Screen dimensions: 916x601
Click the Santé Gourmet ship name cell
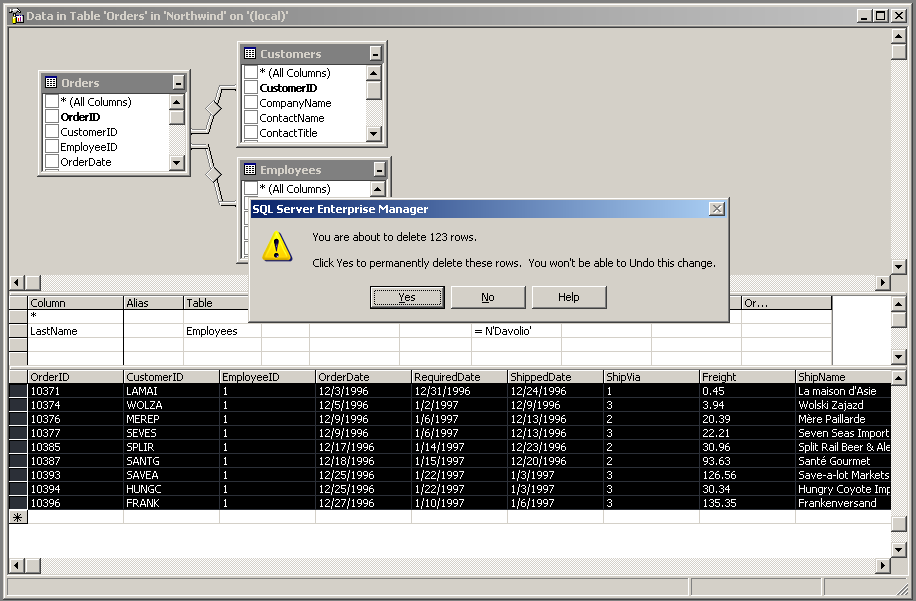point(843,461)
